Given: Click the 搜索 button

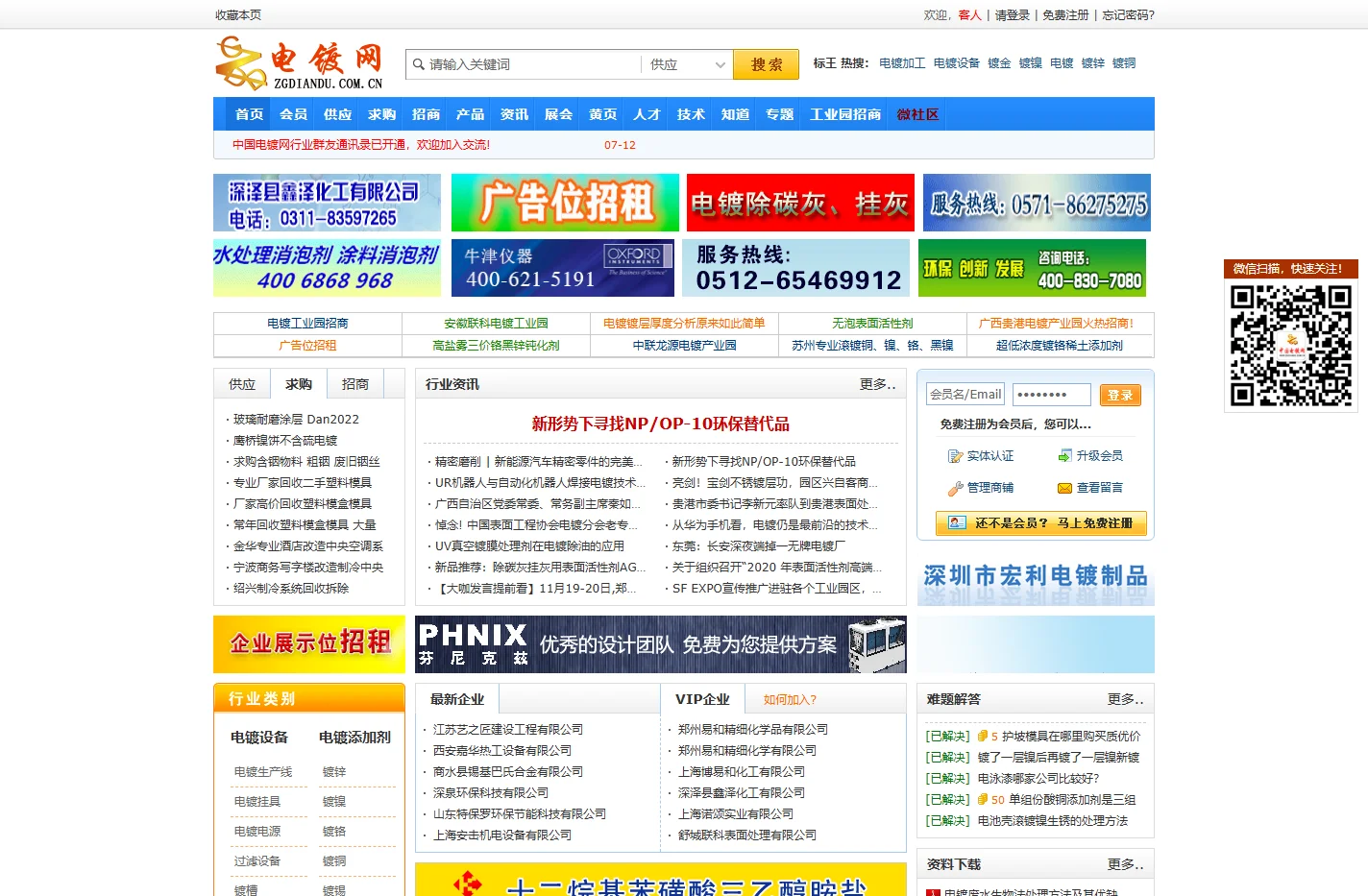Looking at the screenshot, I should 767,64.
